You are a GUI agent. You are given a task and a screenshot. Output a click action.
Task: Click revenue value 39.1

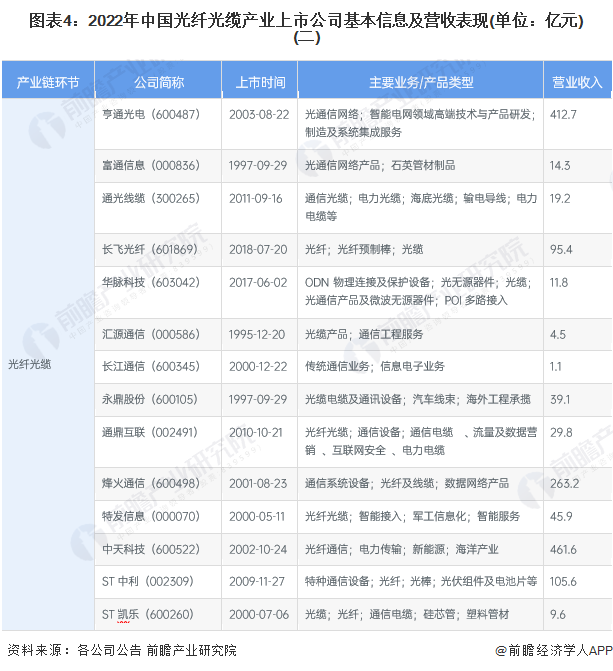pyautogui.click(x=560, y=399)
